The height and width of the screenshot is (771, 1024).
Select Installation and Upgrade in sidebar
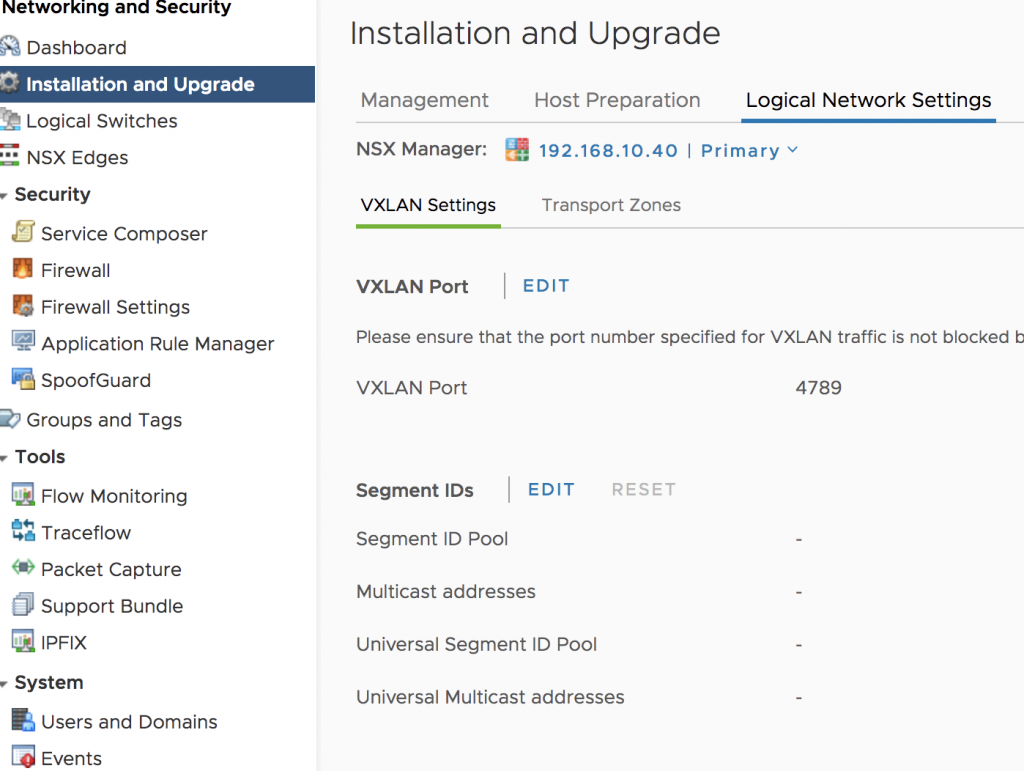click(x=140, y=84)
